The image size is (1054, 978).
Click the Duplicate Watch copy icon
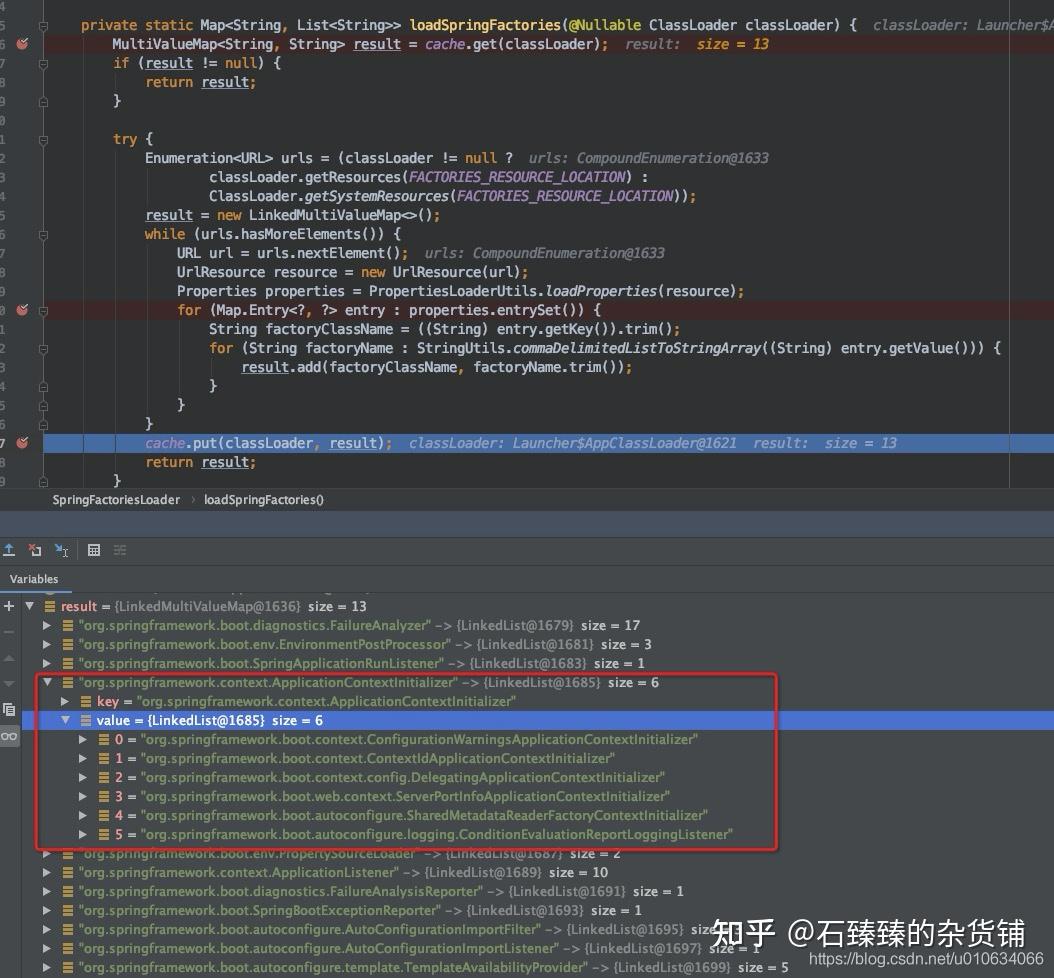(9, 709)
